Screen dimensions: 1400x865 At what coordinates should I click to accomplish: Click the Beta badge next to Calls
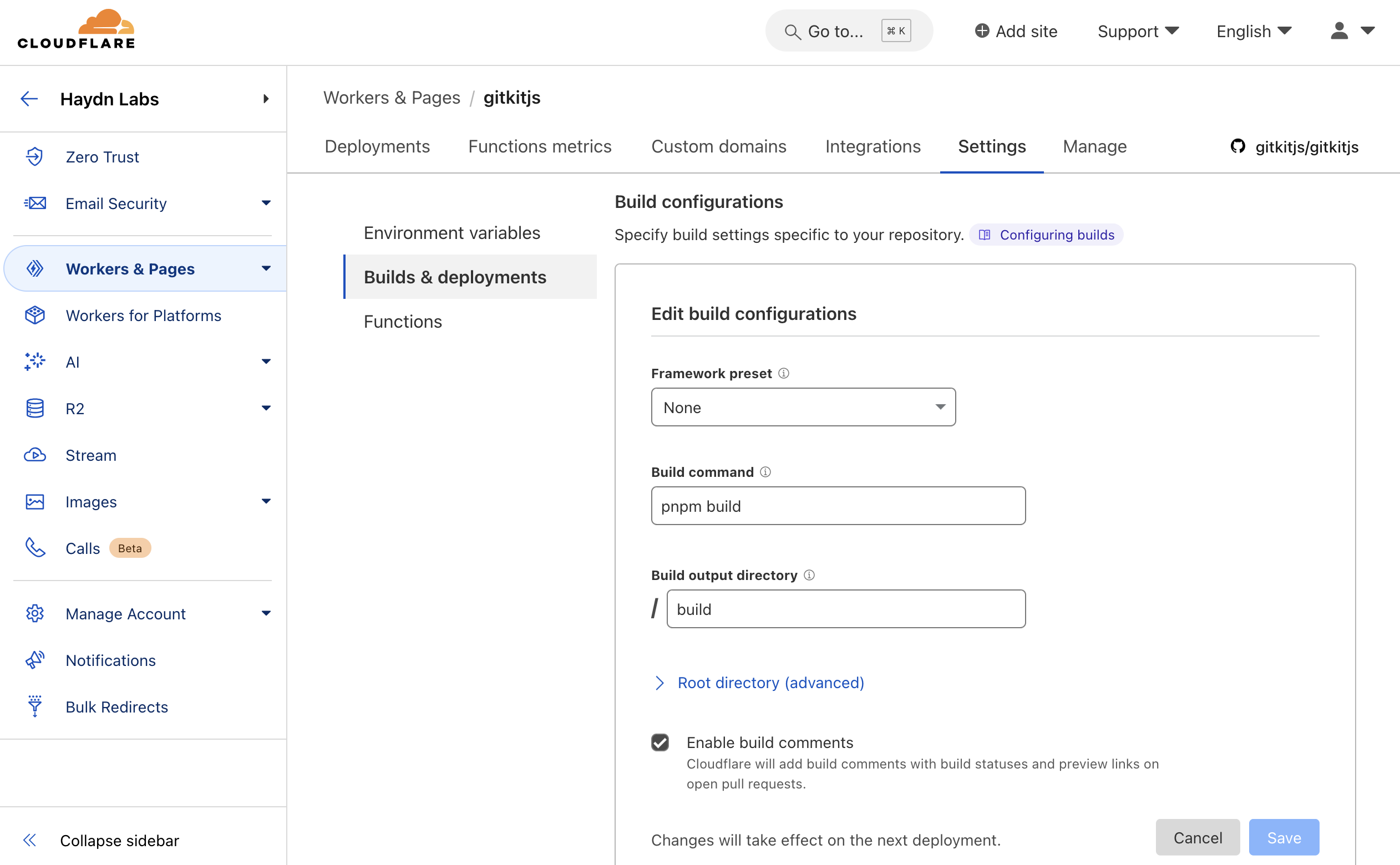point(130,548)
